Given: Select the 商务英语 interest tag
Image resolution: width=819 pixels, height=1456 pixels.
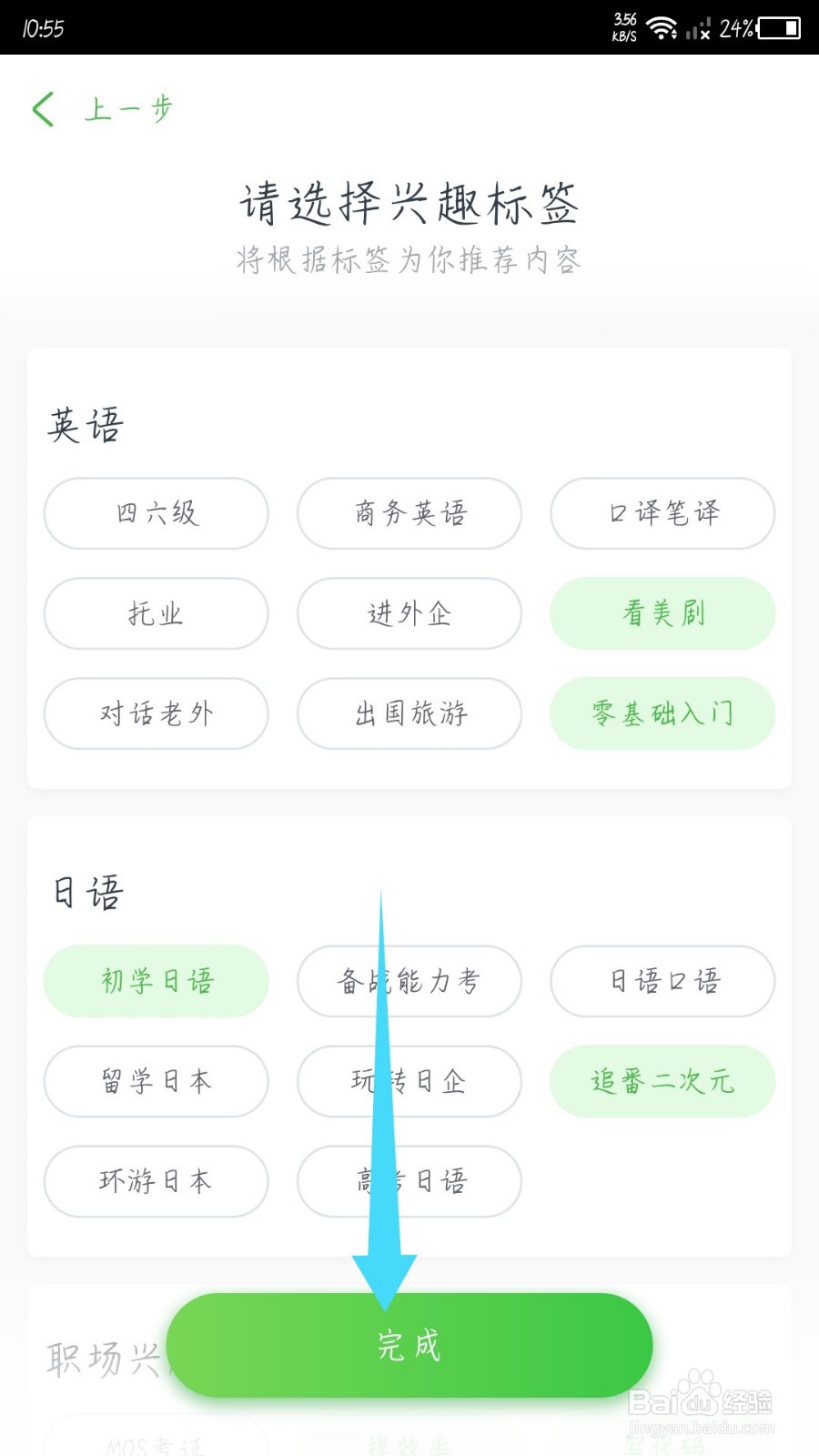Looking at the screenshot, I should (x=409, y=513).
